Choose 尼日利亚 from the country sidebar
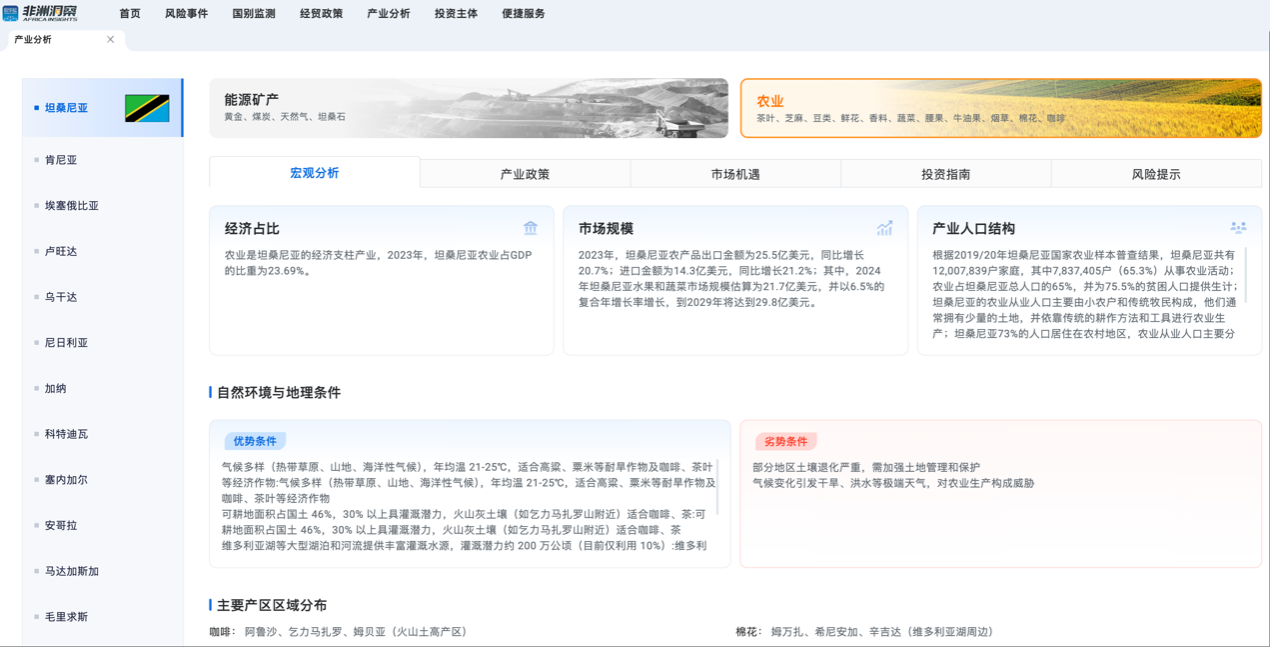 point(66,343)
